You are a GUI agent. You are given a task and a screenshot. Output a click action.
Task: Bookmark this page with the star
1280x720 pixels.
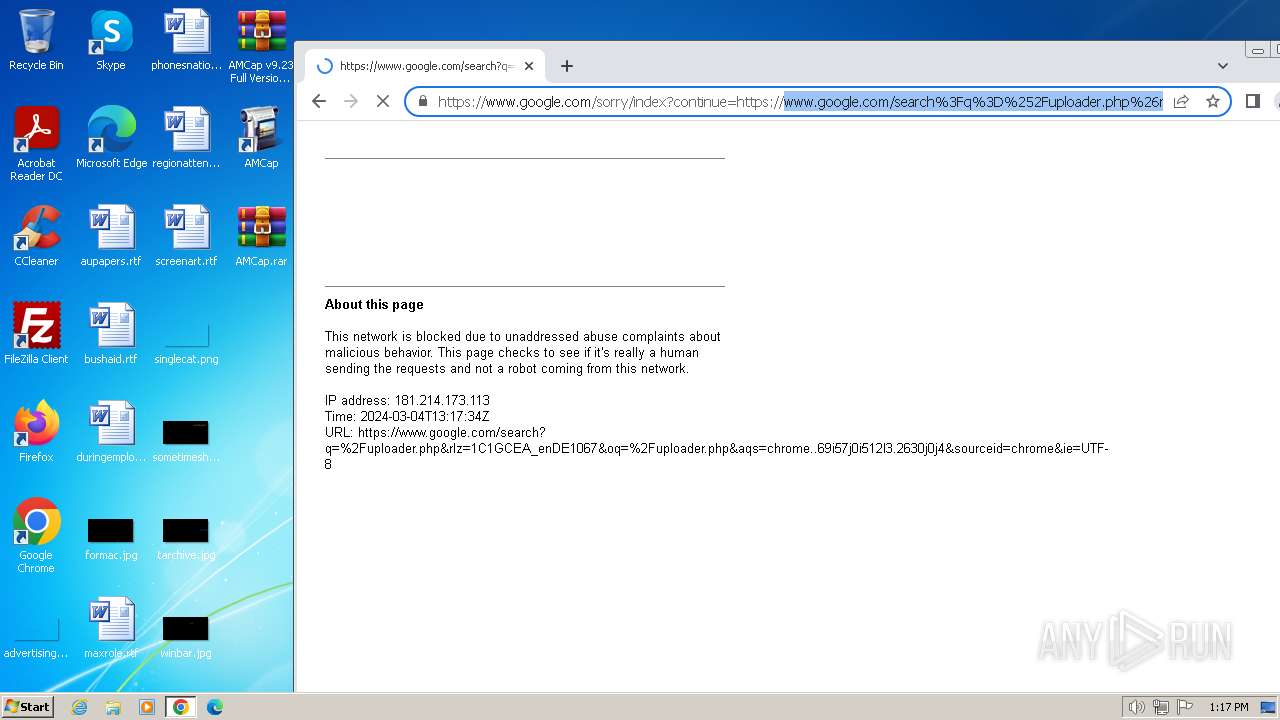1213,101
